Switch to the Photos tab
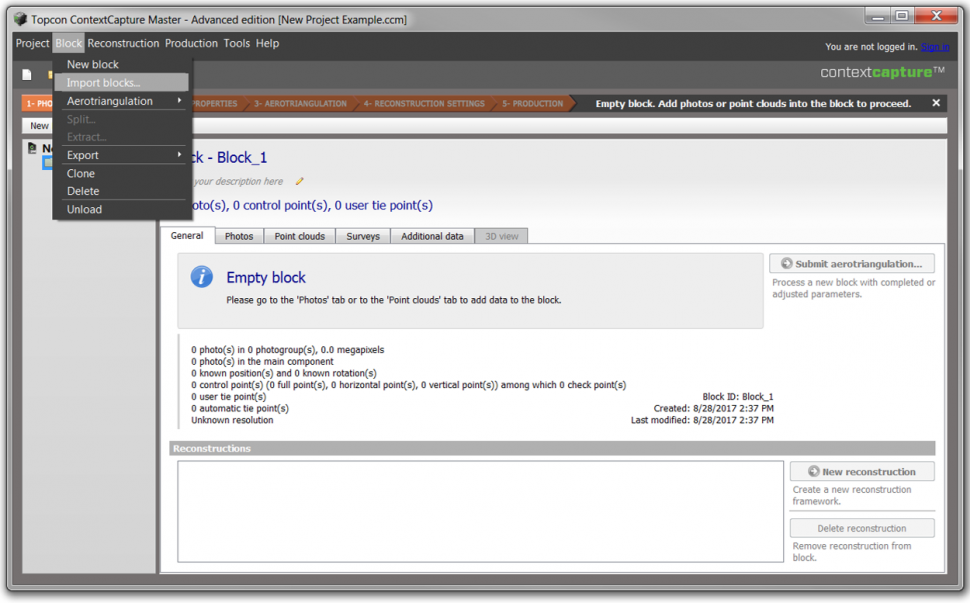Viewport: 970px width, 603px height. [x=239, y=236]
